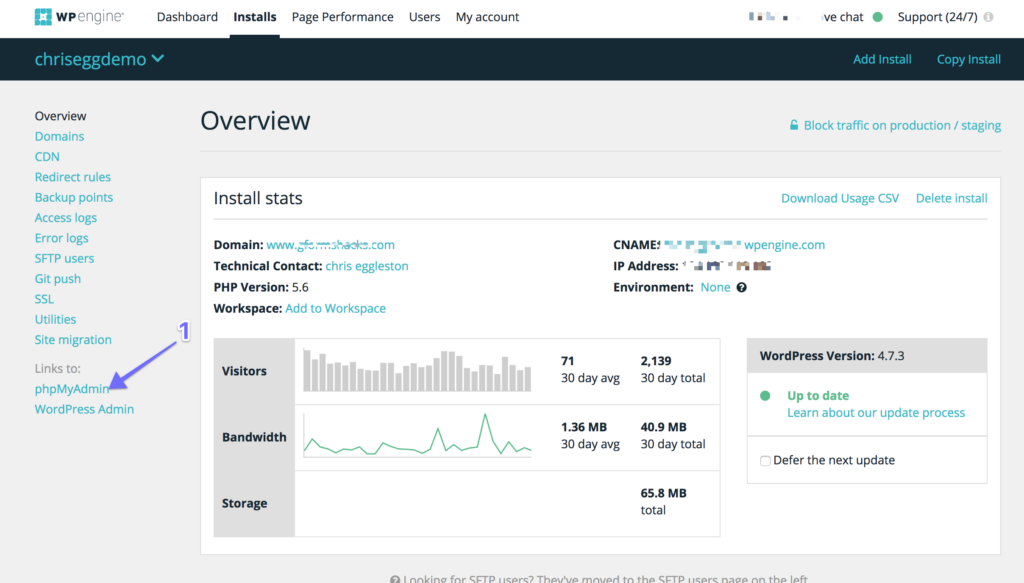Click the Install stats heading
The height and width of the screenshot is (583, 1024).
point(258,198)
